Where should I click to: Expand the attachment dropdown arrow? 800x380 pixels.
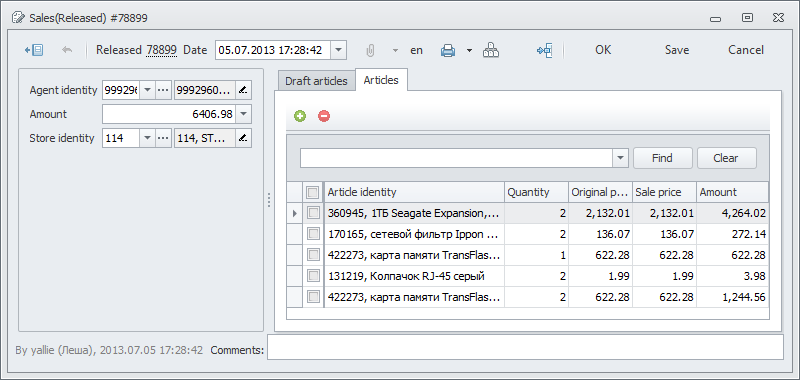click(395, 50)
